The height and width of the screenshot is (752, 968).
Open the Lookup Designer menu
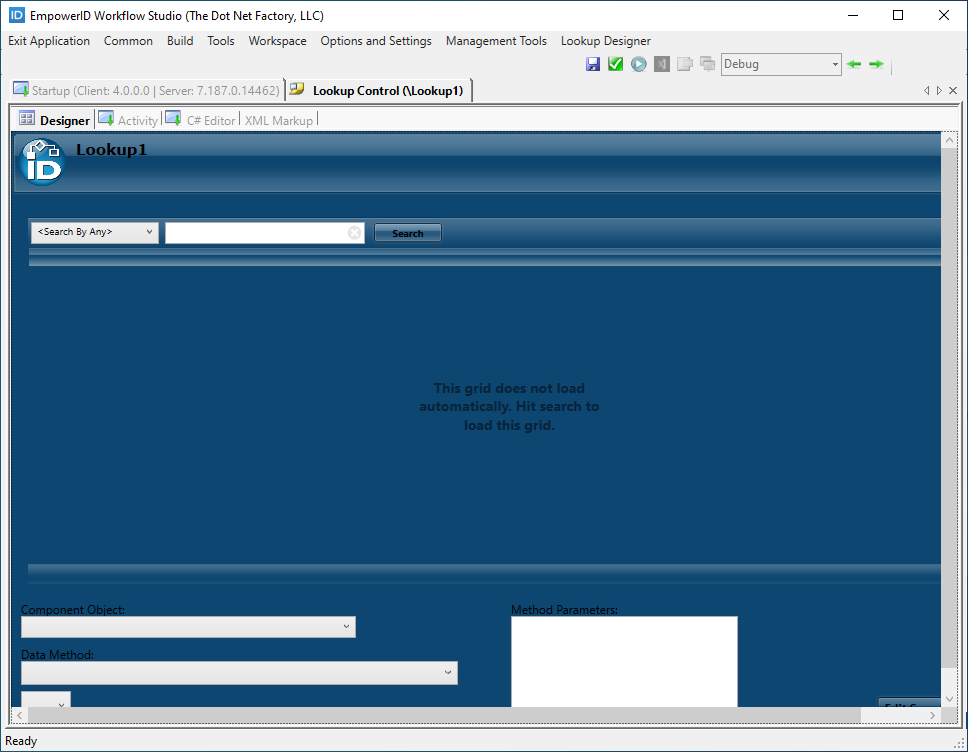pyautogui.click(x=605, y=41)
